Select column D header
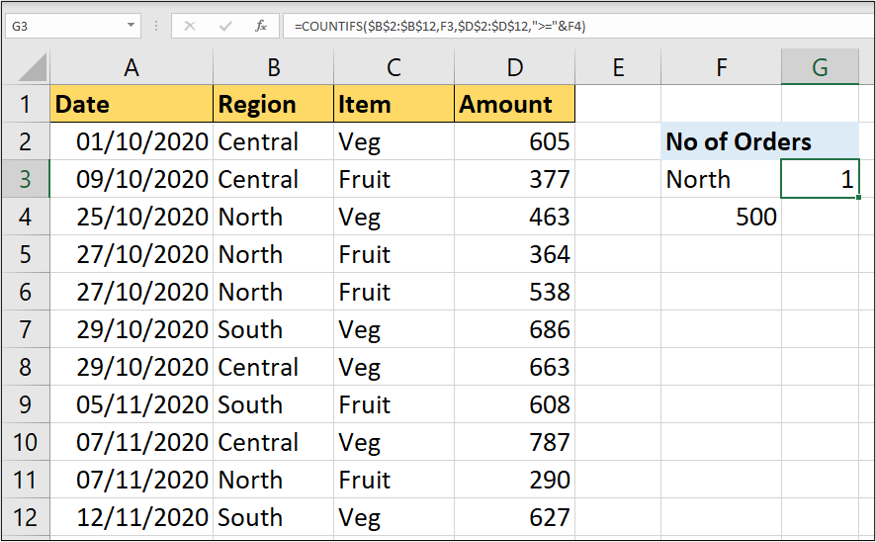Screen dimensions: 876x542 (515, 67)
